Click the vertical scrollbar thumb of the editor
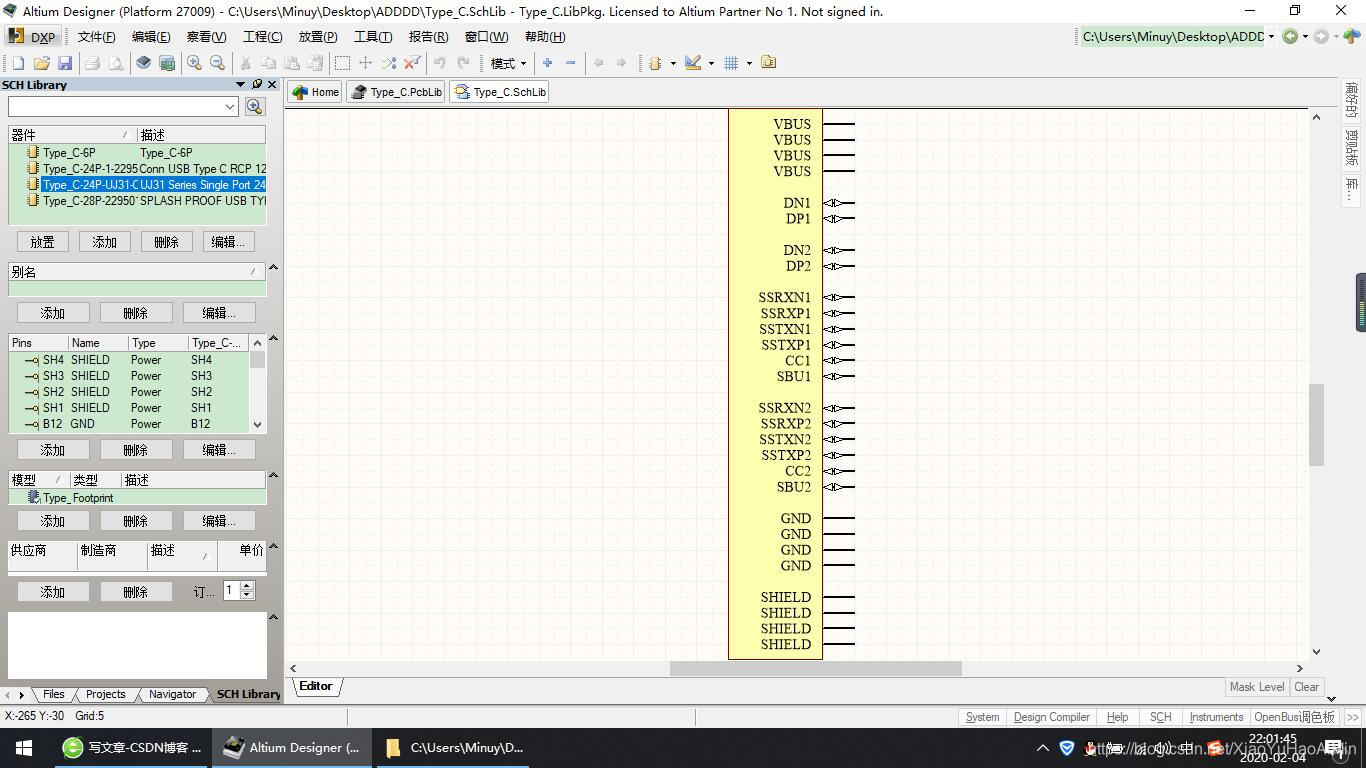Image resolution: width=1366 pixels, height=768 pixels. pos(1317,425)
